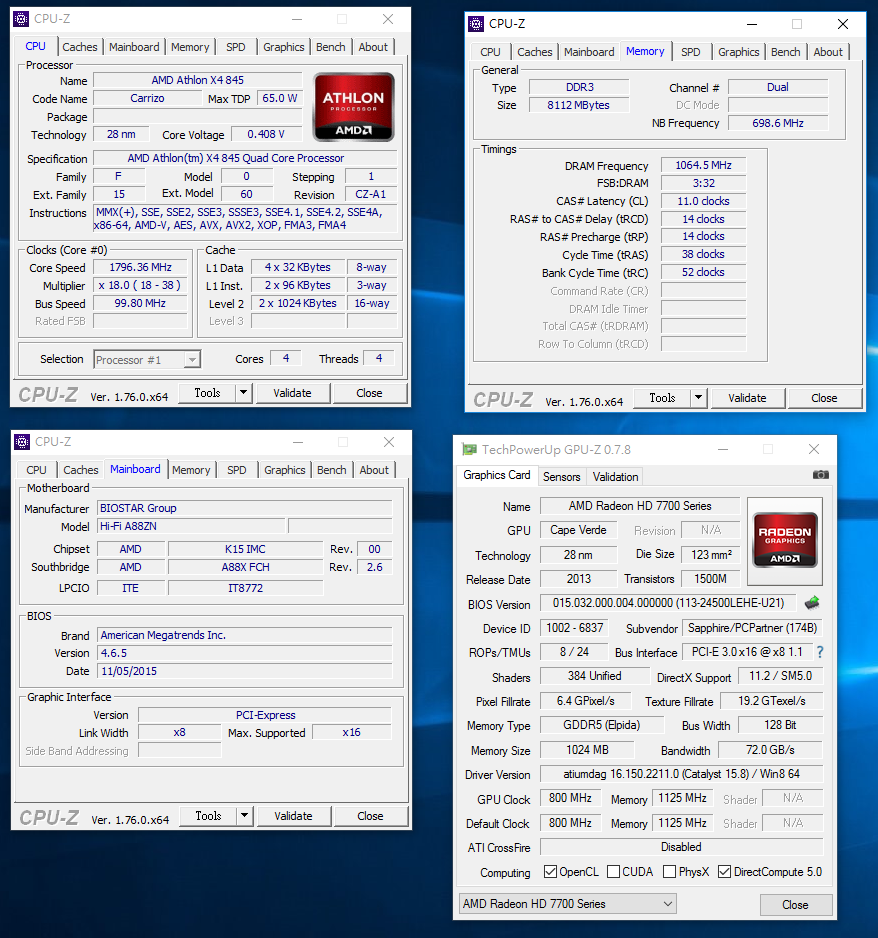Click the GPU-Z BIOS Version field

[668, 603]
